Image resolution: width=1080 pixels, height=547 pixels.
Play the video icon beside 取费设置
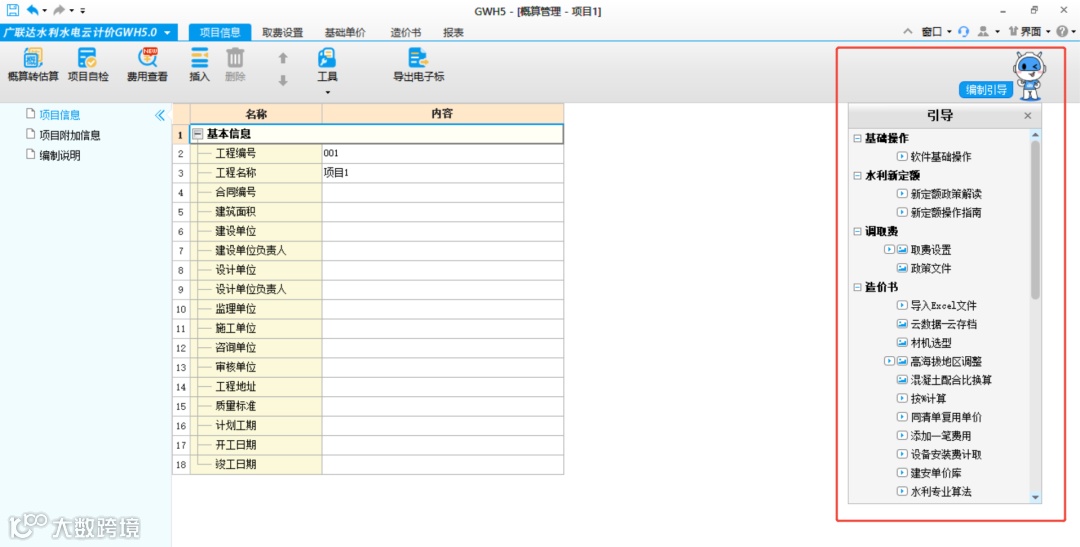tap(889, 249)
